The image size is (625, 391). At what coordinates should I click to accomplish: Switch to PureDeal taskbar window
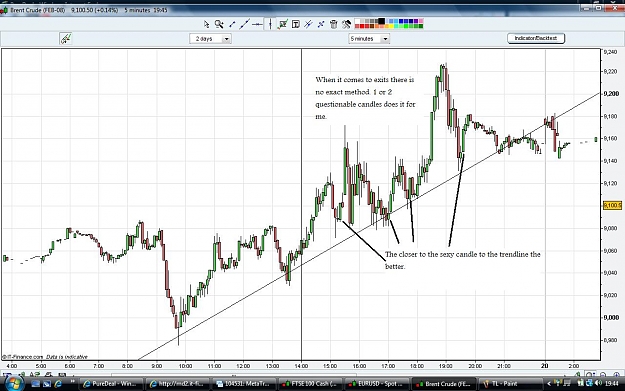(x=111, y=384)
